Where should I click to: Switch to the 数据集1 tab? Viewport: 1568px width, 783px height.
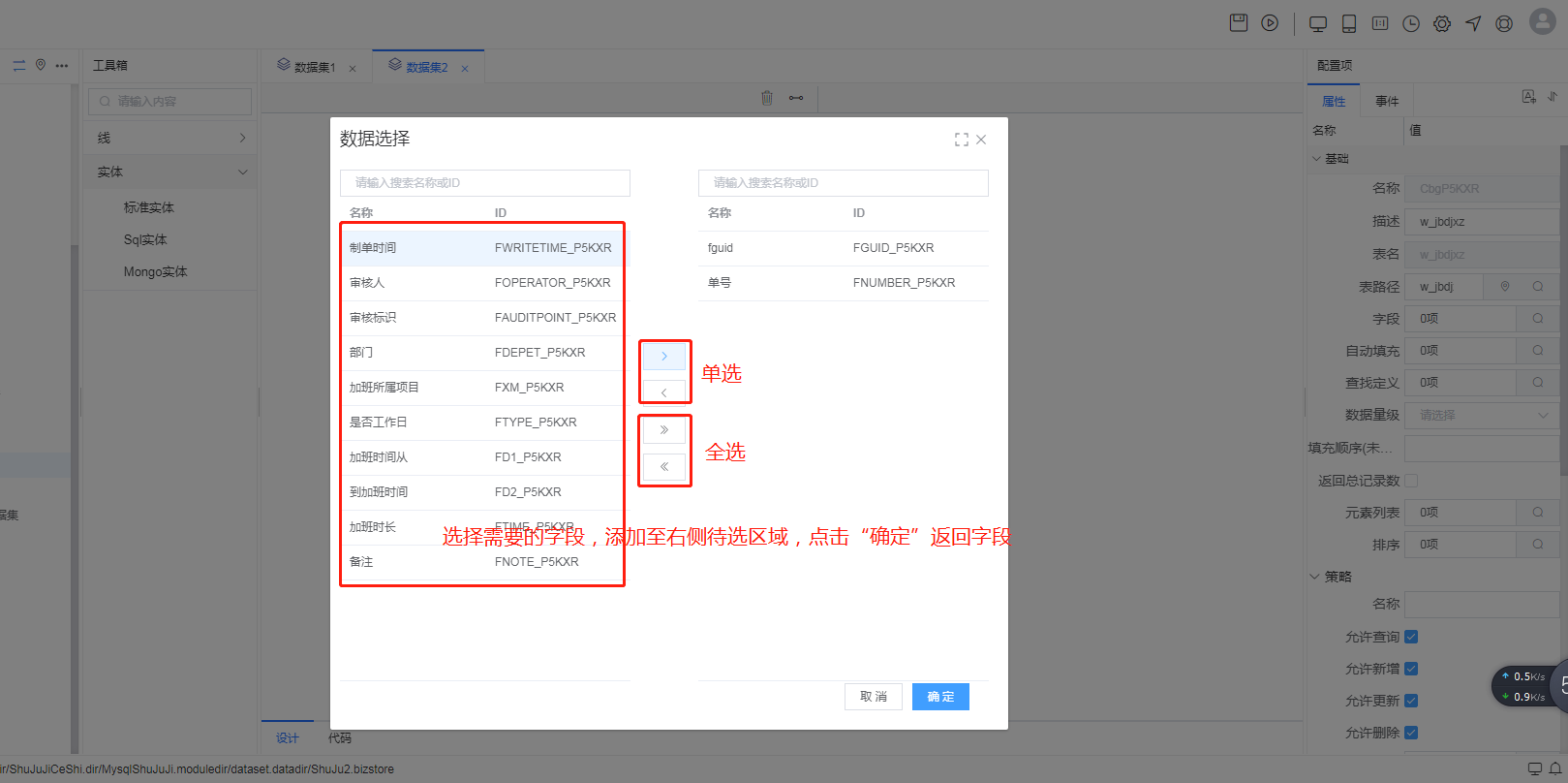[x=315, y=67]
